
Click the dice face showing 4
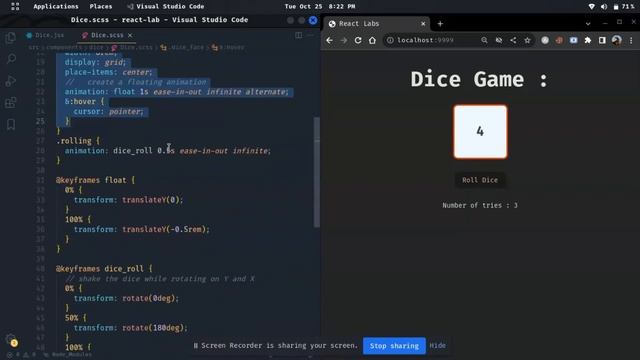pos(480,132)
